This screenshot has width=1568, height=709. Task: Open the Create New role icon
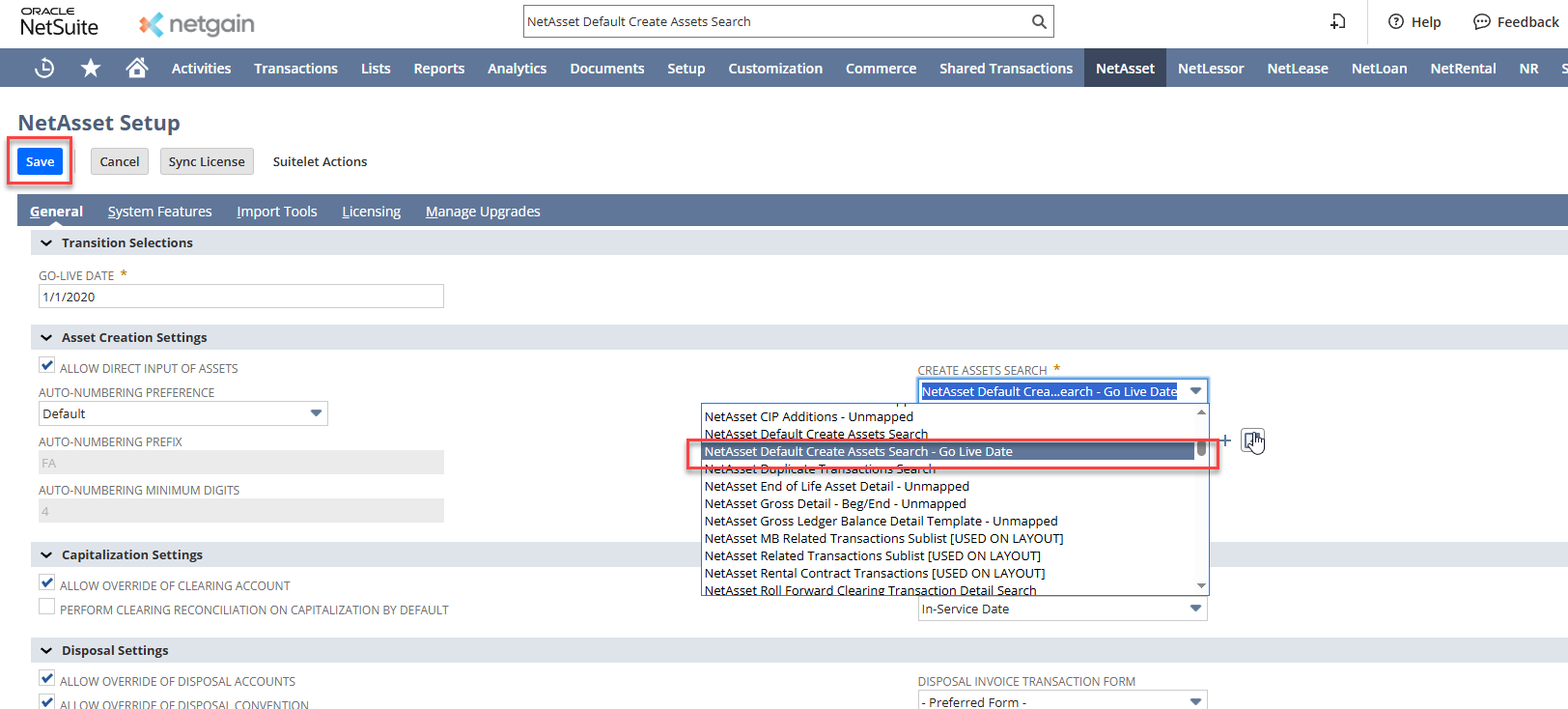(x=1338, y=21)
